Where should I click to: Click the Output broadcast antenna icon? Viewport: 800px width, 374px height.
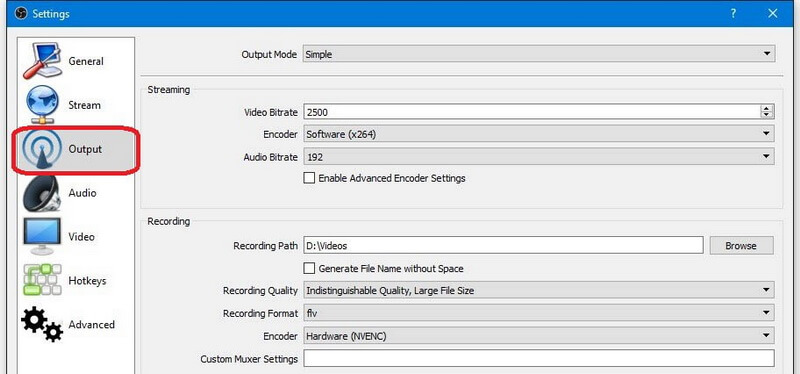(x=42, y=149)
